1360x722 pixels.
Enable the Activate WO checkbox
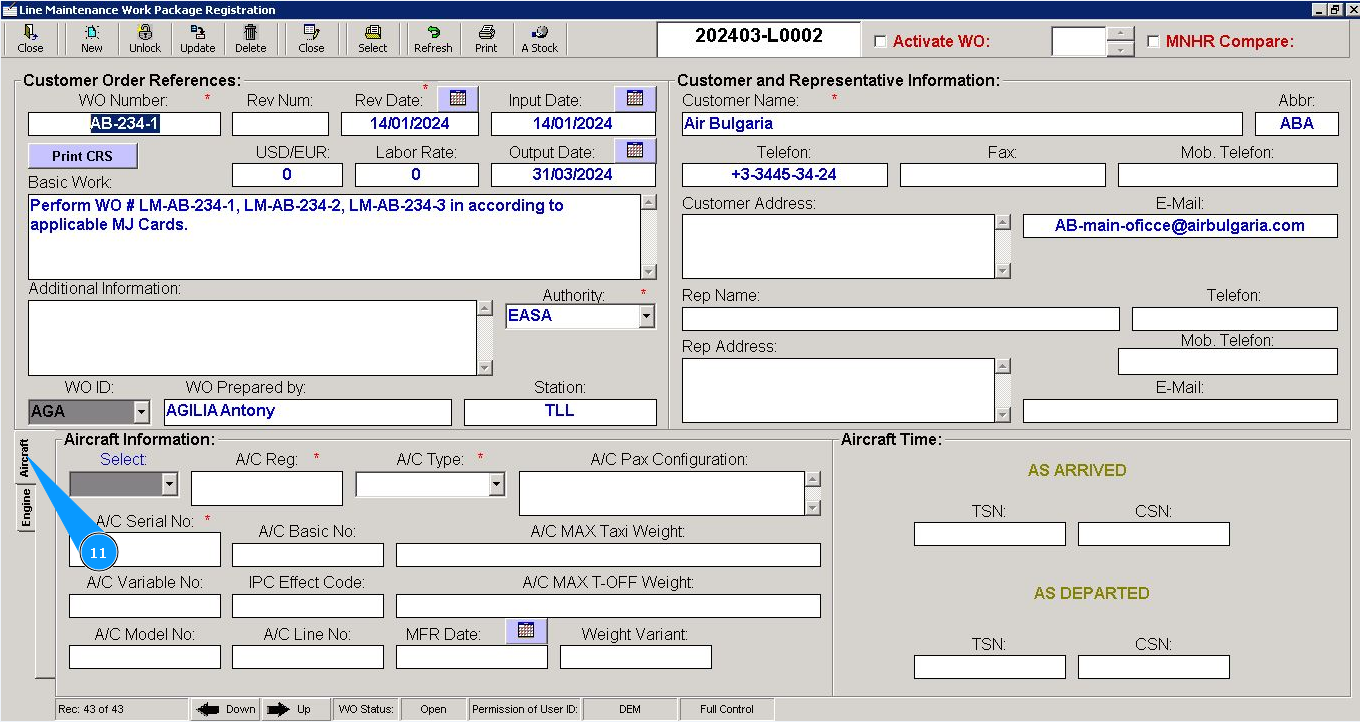[880, 42]
